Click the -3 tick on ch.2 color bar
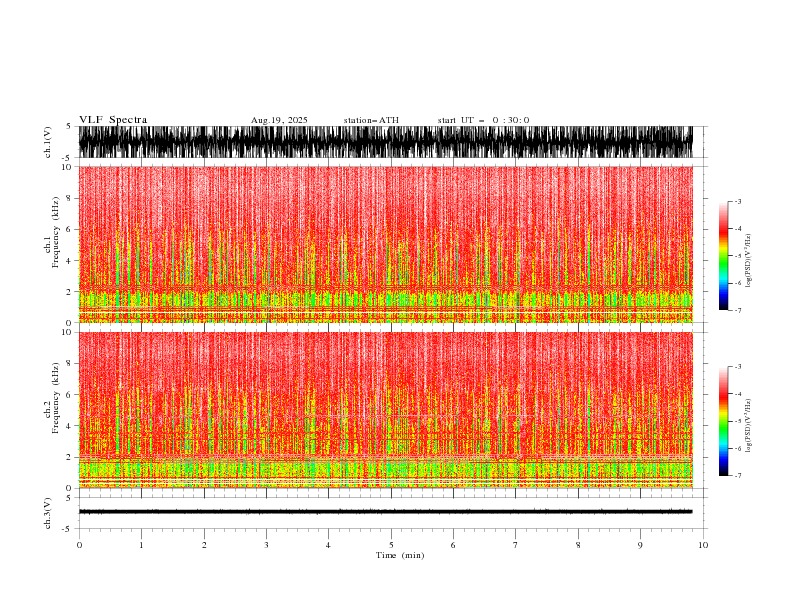Screen dimensions: 792x612 click(x=737, y=367)
